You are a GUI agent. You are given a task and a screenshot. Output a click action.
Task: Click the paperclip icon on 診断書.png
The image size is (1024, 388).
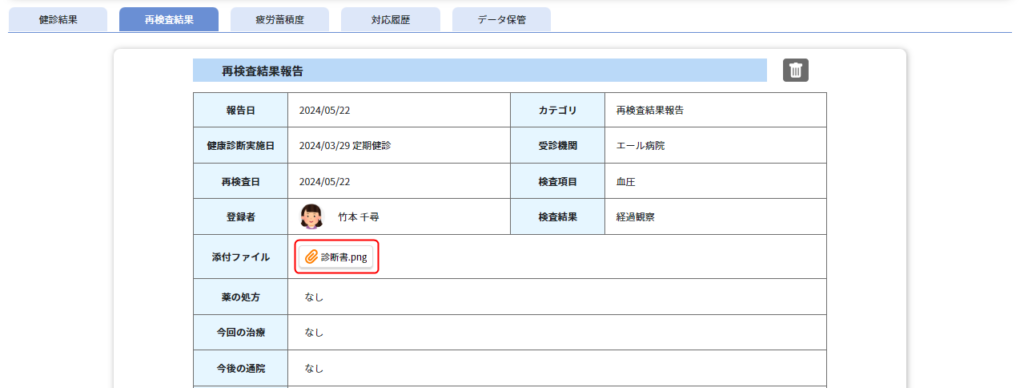[x=311, y=257]
